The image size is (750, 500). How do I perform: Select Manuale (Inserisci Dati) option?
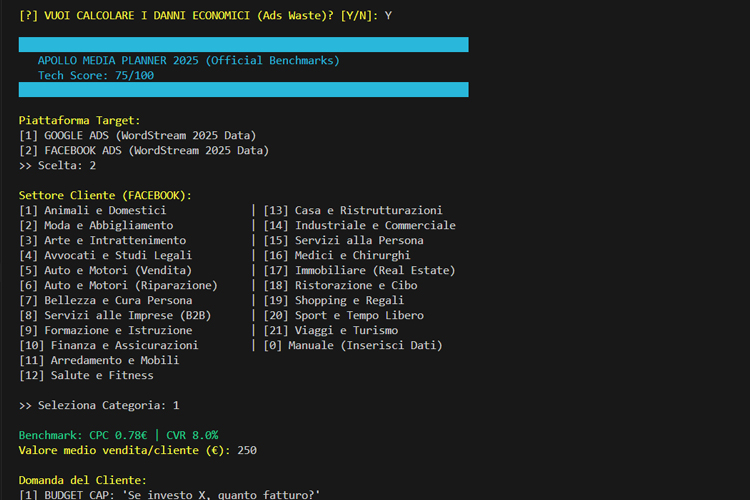(x=353, y=345)
